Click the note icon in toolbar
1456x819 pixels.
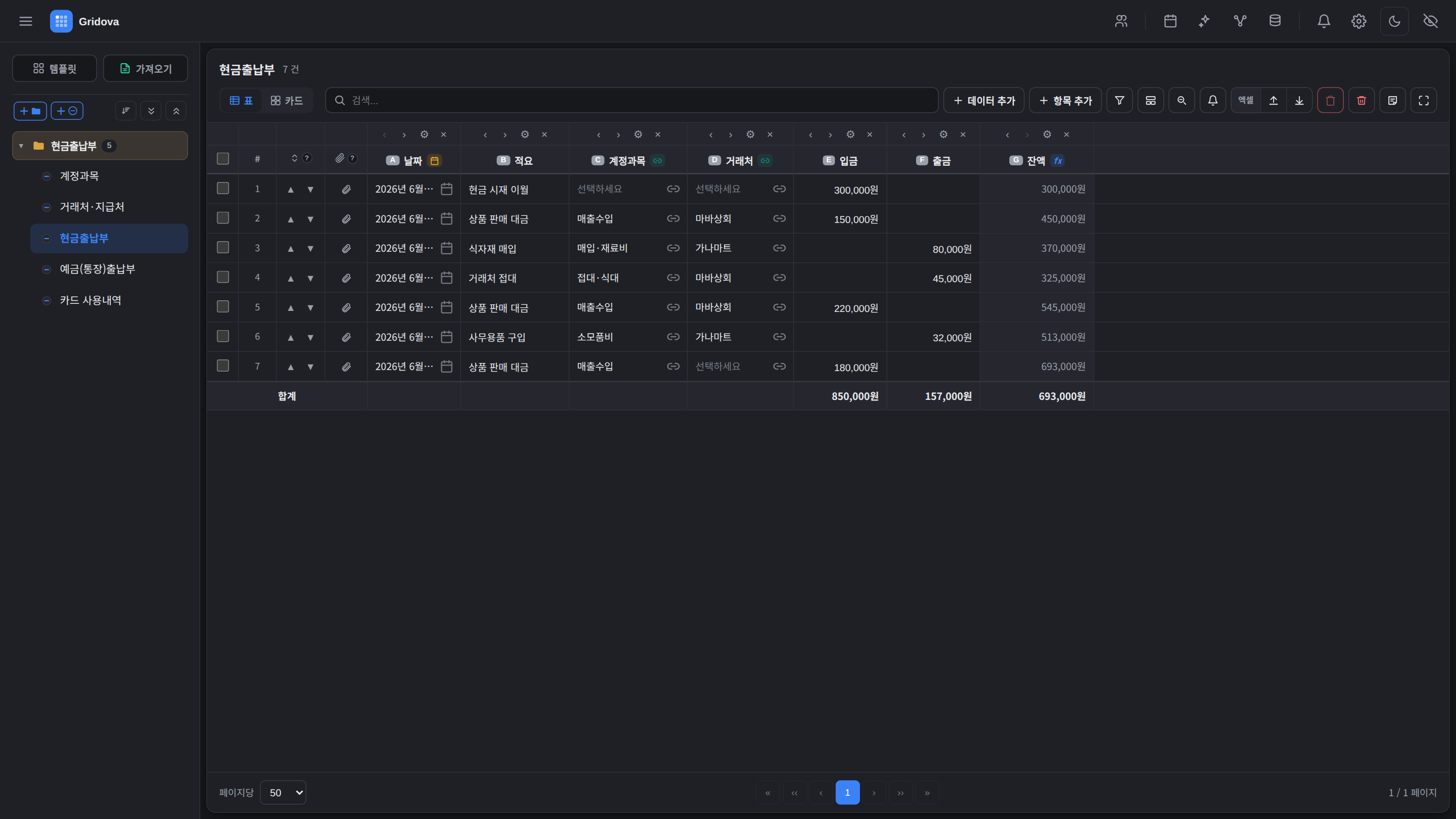1392,101
